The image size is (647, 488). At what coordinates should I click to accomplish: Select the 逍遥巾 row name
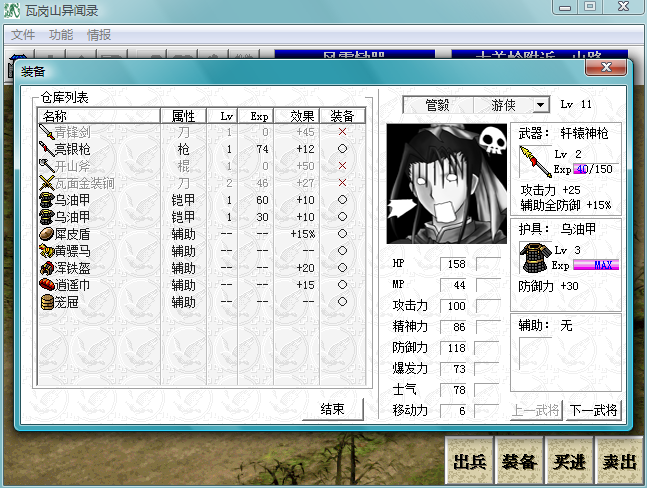[72, 285]
